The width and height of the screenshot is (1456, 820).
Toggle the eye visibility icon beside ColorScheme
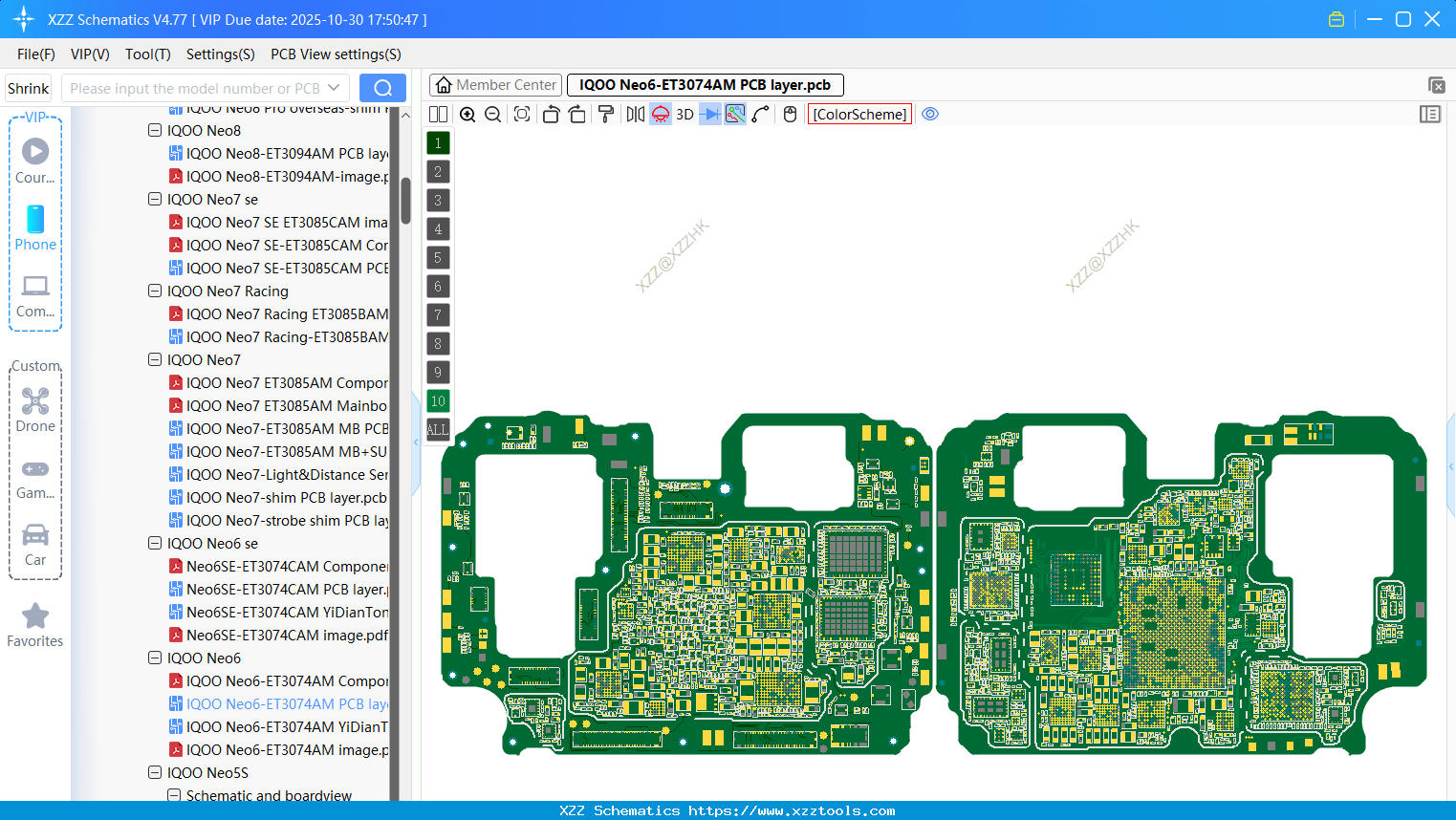tap(929, 114)
